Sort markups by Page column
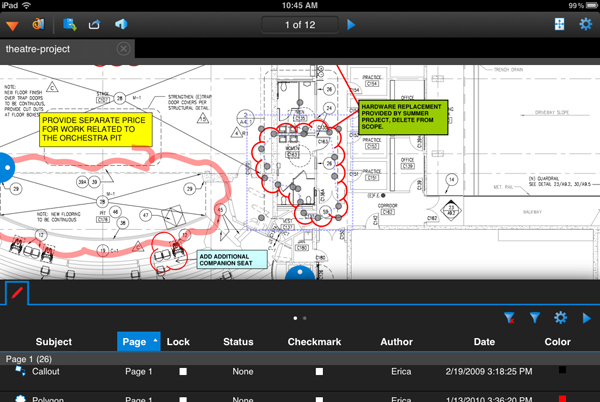Image resolution: width=600 pixels, height=402 pixels. coord(138,342)
